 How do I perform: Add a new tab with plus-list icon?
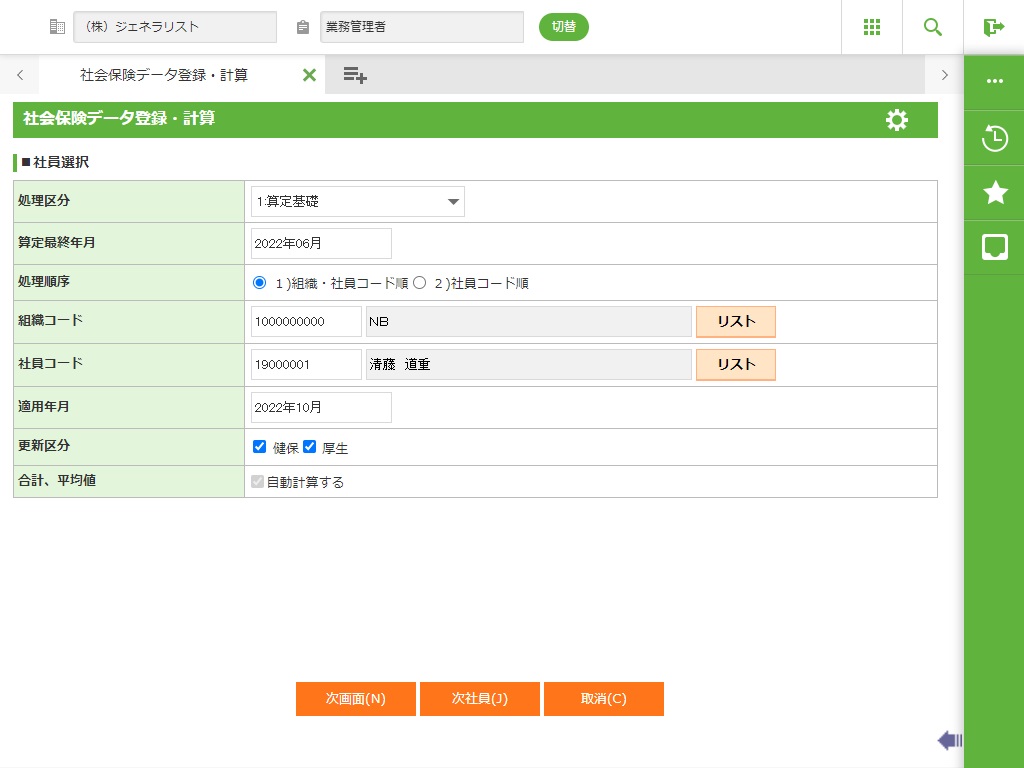click(355, 75)
